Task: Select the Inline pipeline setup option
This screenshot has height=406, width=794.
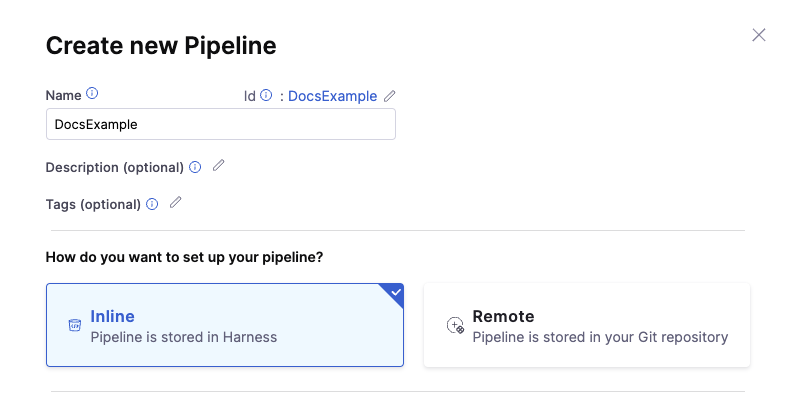Action: click(224, 325)
